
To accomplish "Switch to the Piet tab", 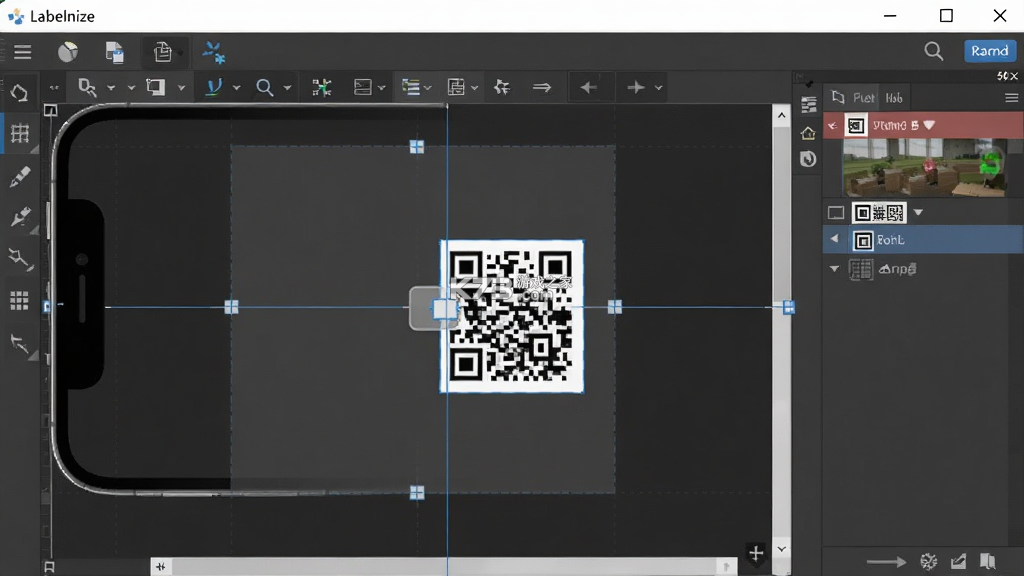I will [863, 98].
